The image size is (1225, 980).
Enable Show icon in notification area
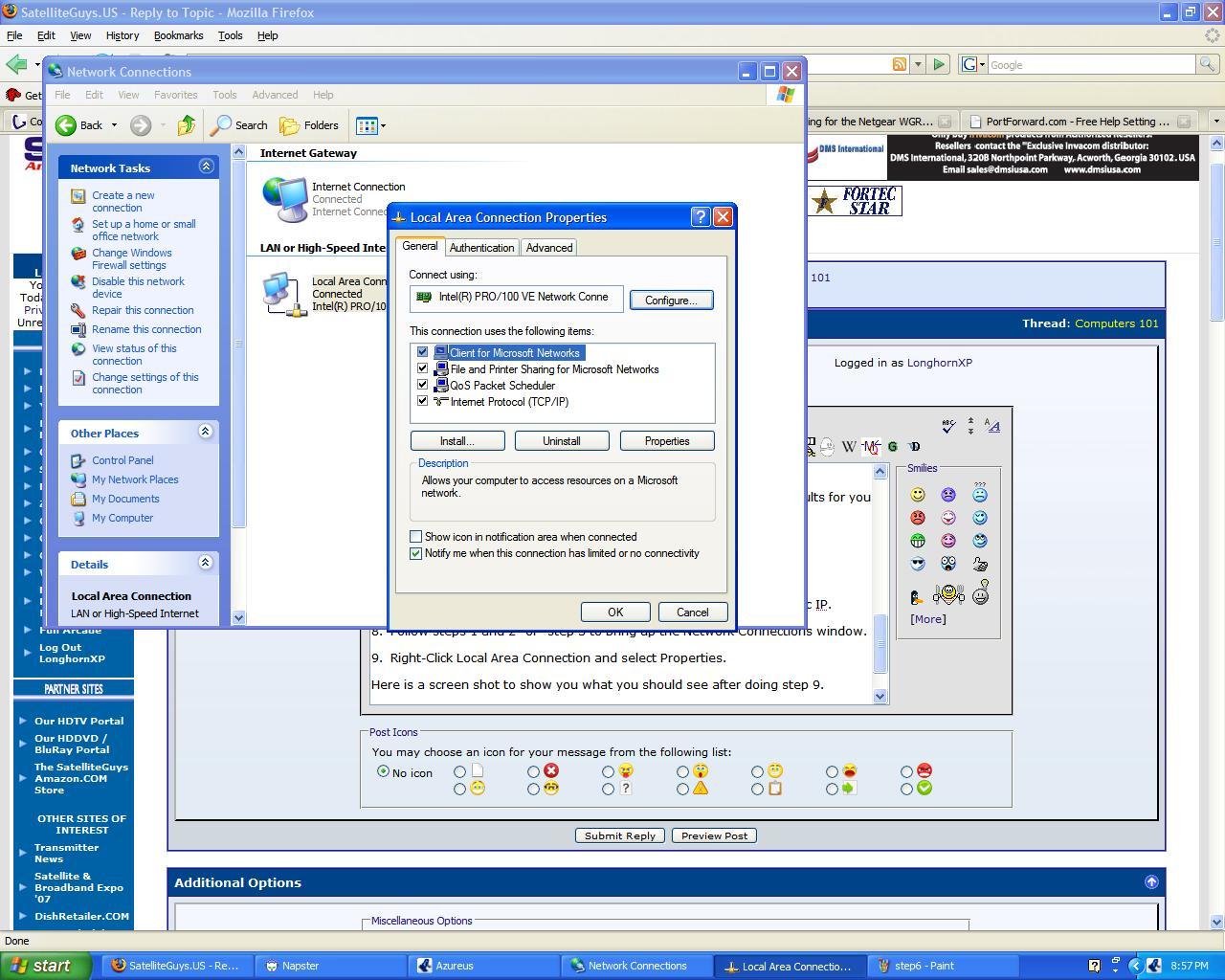click(x=415, y=537)
